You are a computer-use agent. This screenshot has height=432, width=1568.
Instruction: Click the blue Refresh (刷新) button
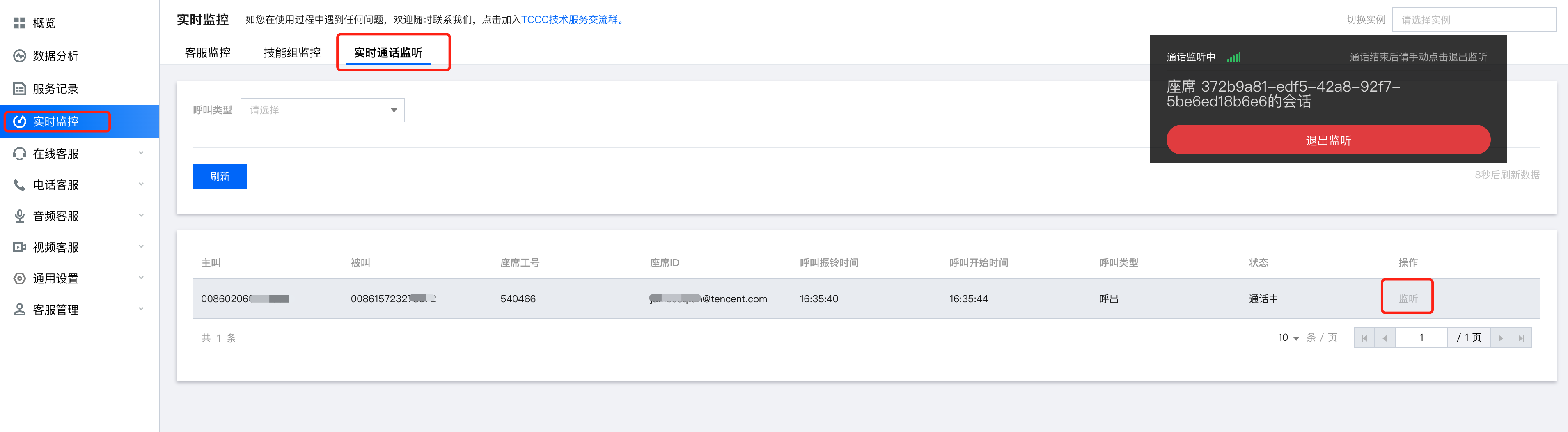click(x=220, y=177)
